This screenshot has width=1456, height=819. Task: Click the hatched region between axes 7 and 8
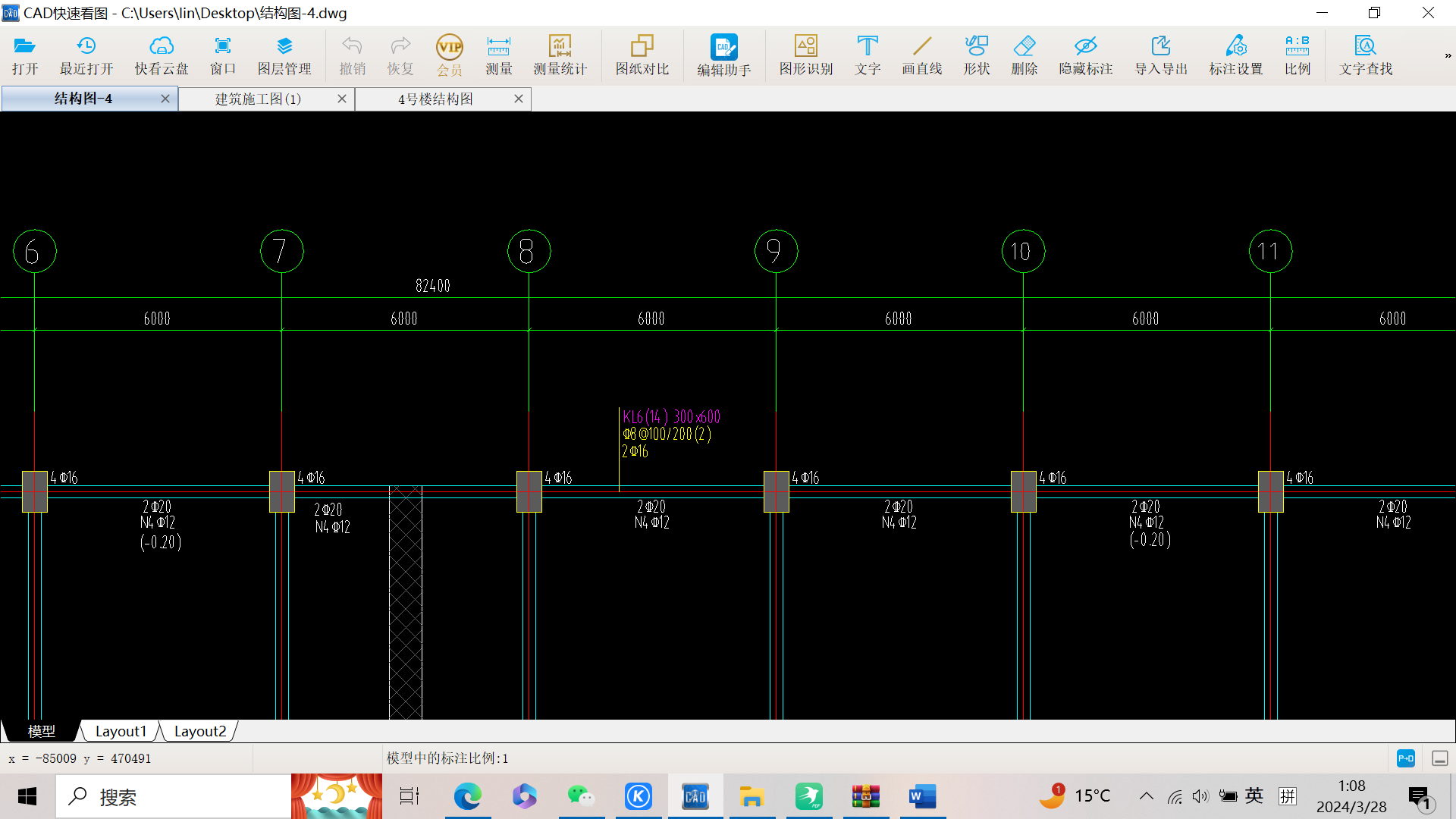pos(406,603)
